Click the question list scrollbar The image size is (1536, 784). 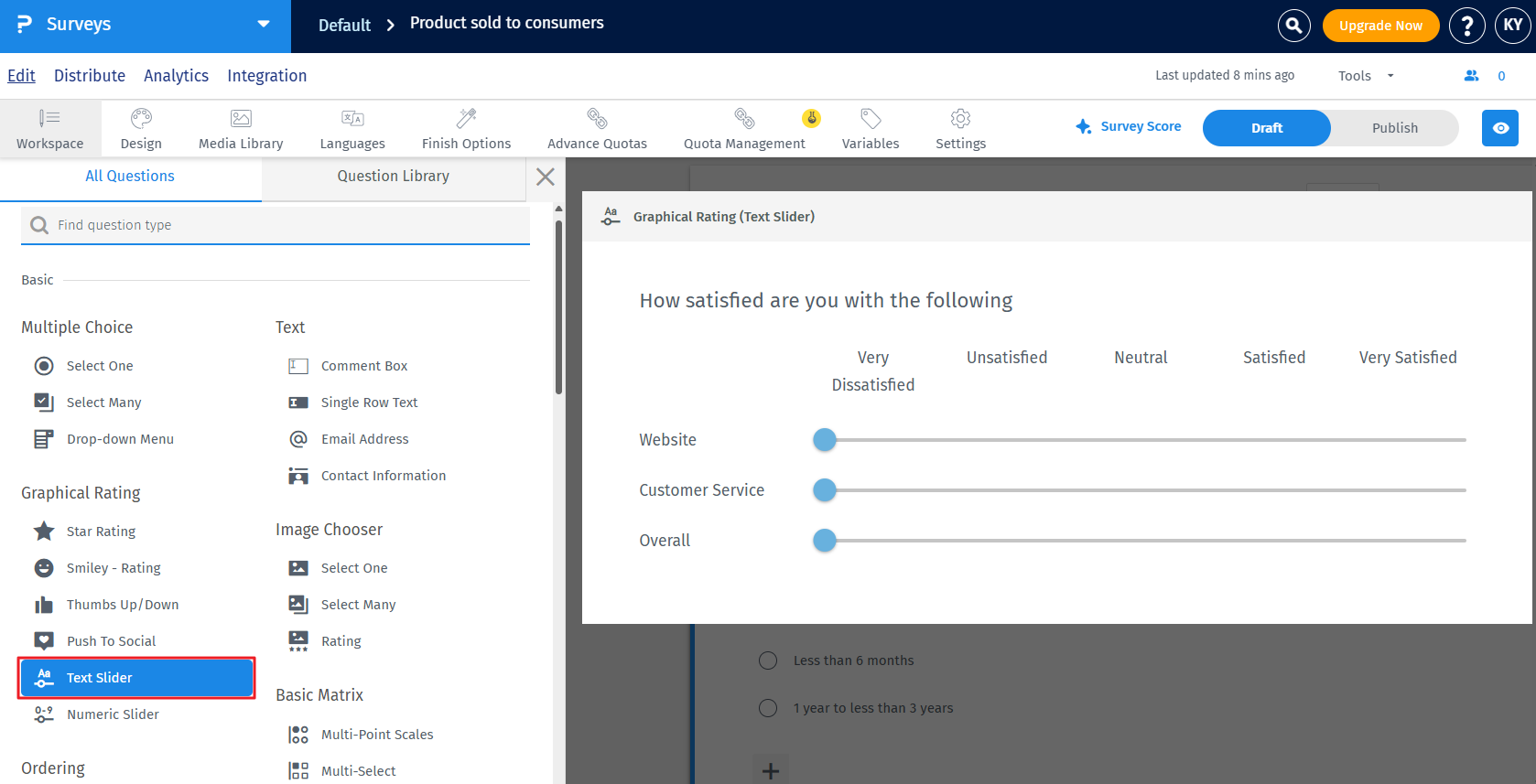coord(558,306)
